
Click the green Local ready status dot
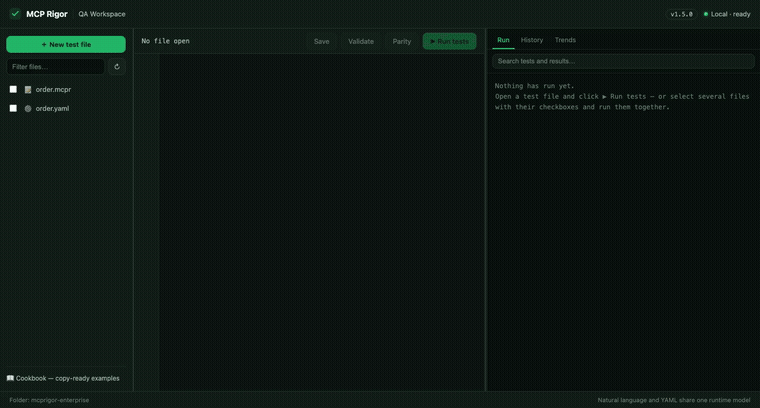click(706, 14)
